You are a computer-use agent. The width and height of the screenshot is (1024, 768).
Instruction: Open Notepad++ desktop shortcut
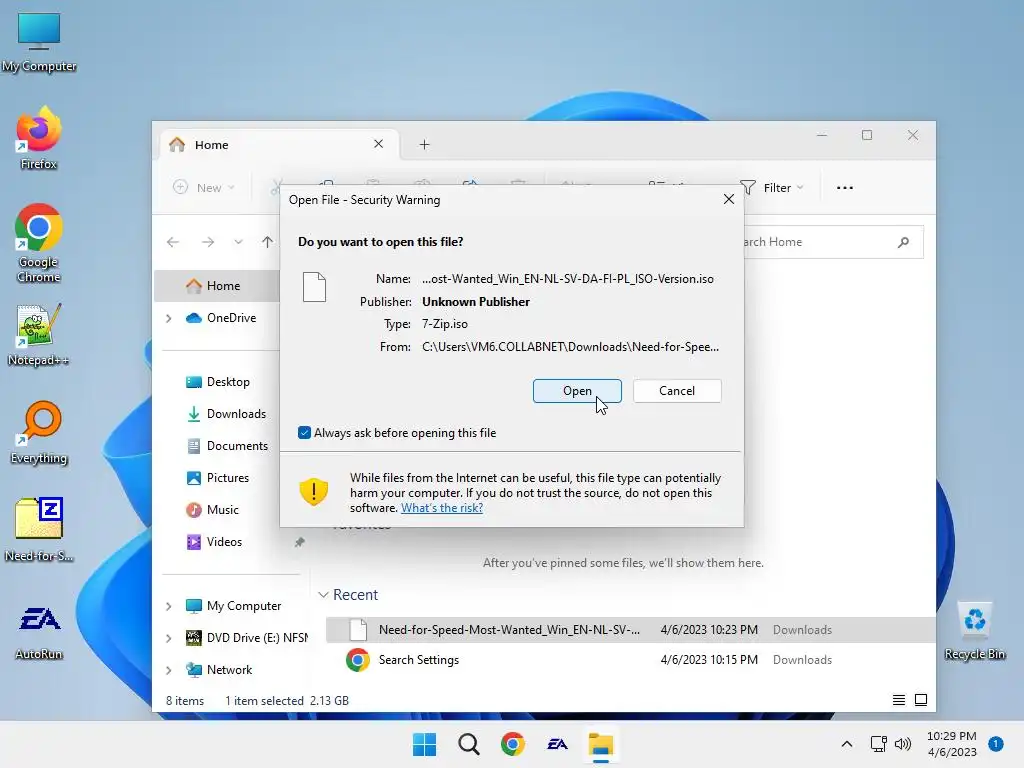click(x=39, y=334)
